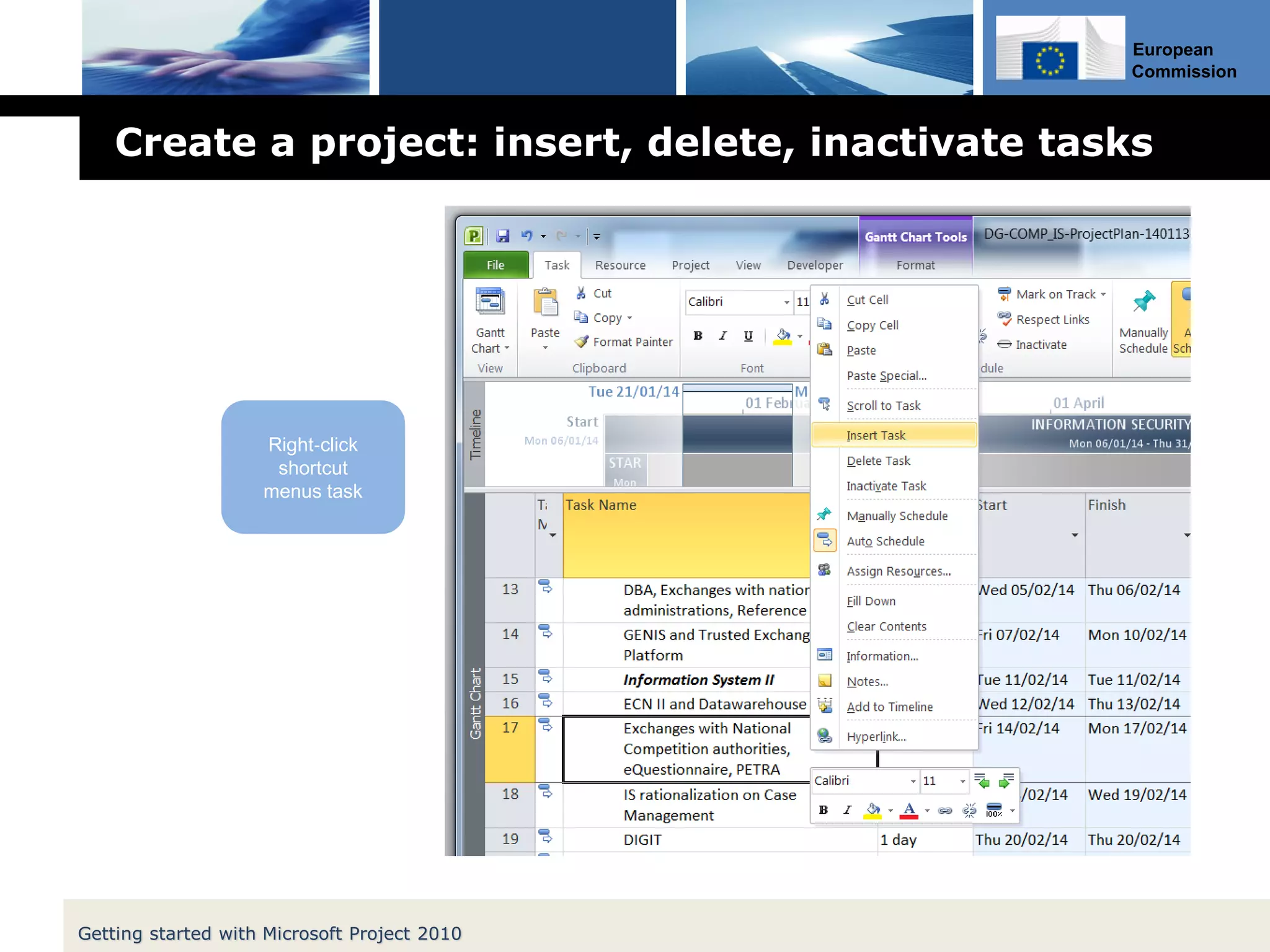Open mini toolbar font size 11 dropdown
The width and height of the screenshot is (1270, 952).
coord(962,781)
